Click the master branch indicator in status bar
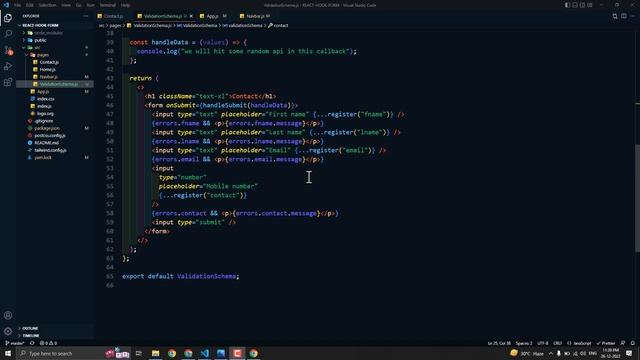 point(15,343)
